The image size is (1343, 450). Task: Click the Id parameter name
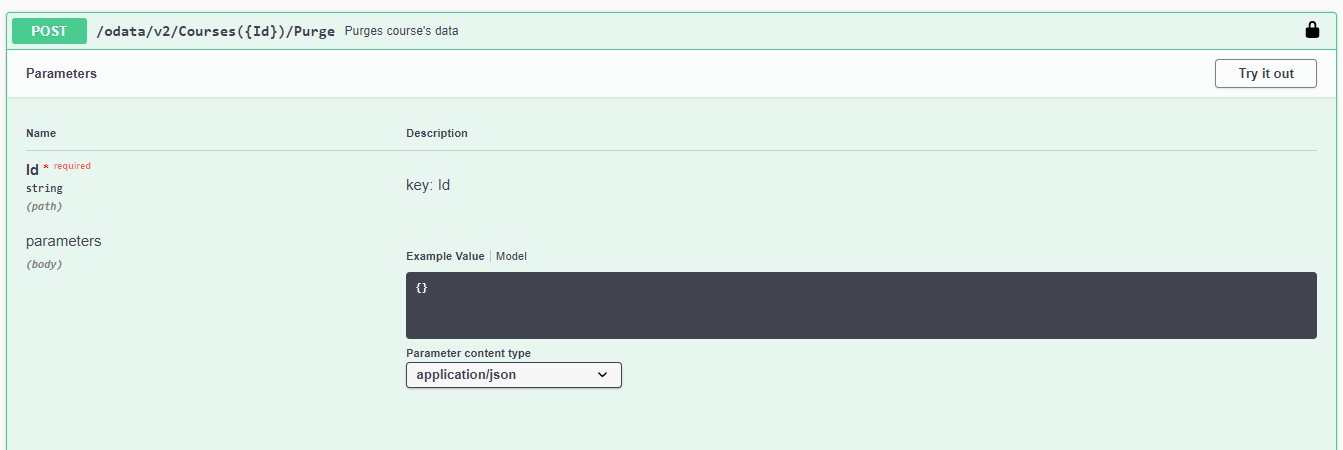pos(32,170)
